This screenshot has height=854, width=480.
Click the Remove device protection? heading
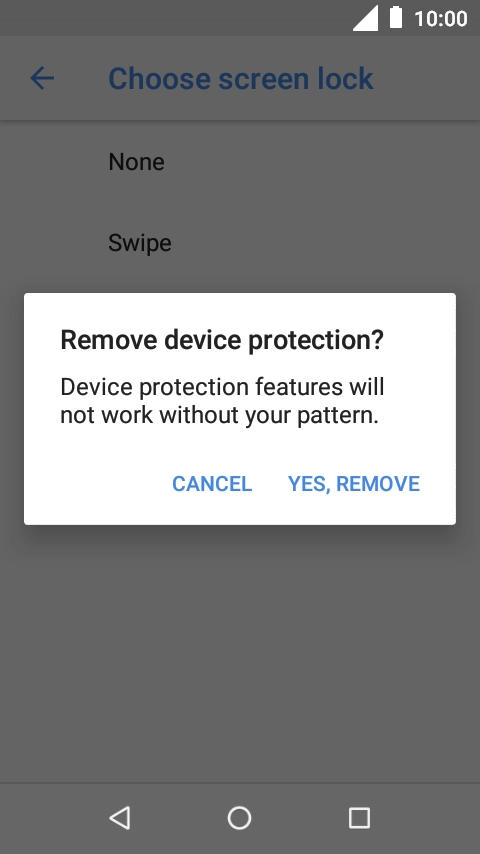(x=222, y=340)
